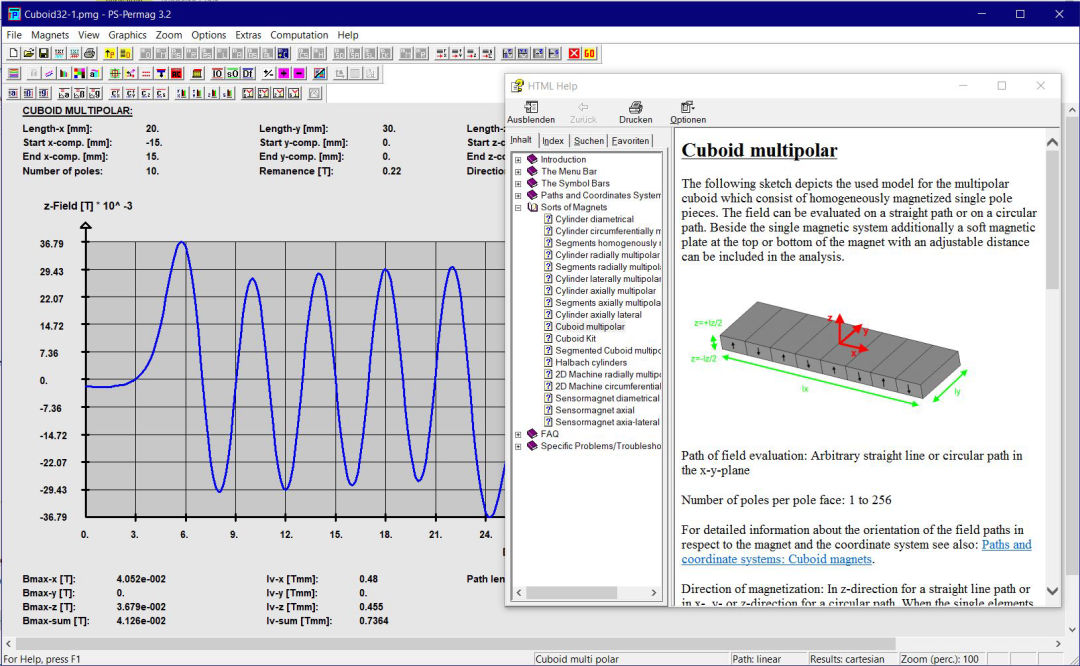Image resolution: width=1080 pixels, height=666 pixels.
Task: Click the magenta minus toolbar icon
Action: pos(299,73)
